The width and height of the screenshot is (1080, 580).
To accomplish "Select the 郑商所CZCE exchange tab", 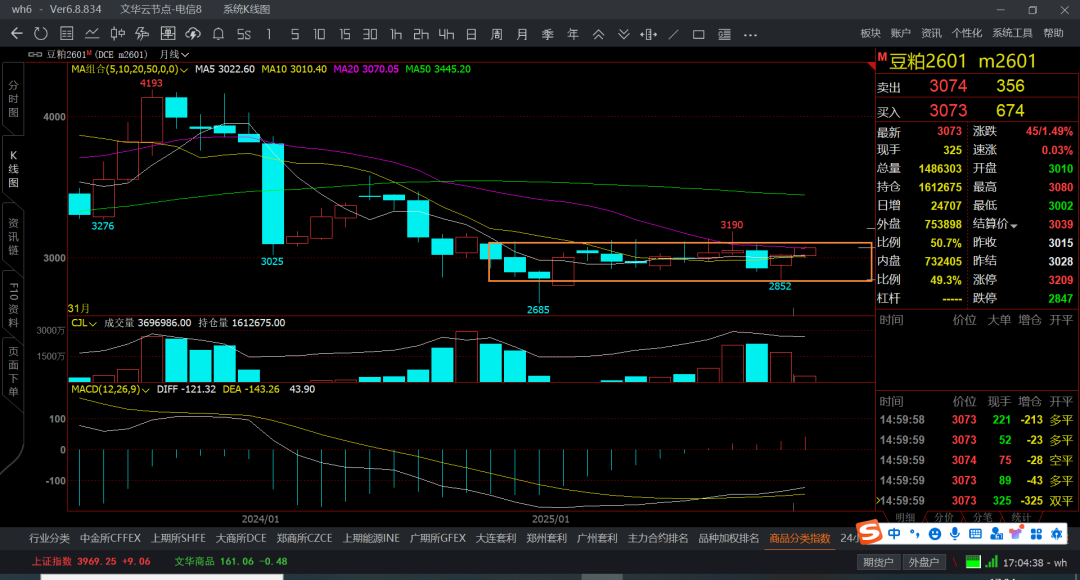I will click(304, 538).
